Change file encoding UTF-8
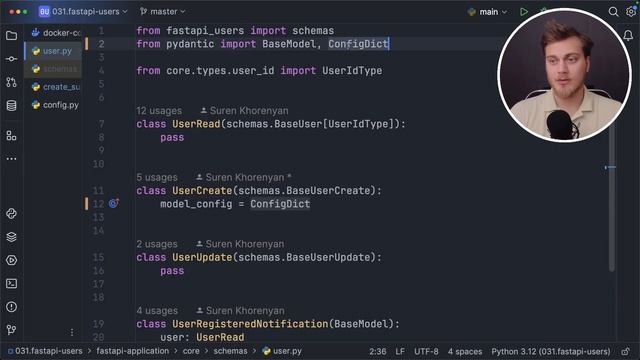Screen dimensions: 640x360 coord(426,351)
